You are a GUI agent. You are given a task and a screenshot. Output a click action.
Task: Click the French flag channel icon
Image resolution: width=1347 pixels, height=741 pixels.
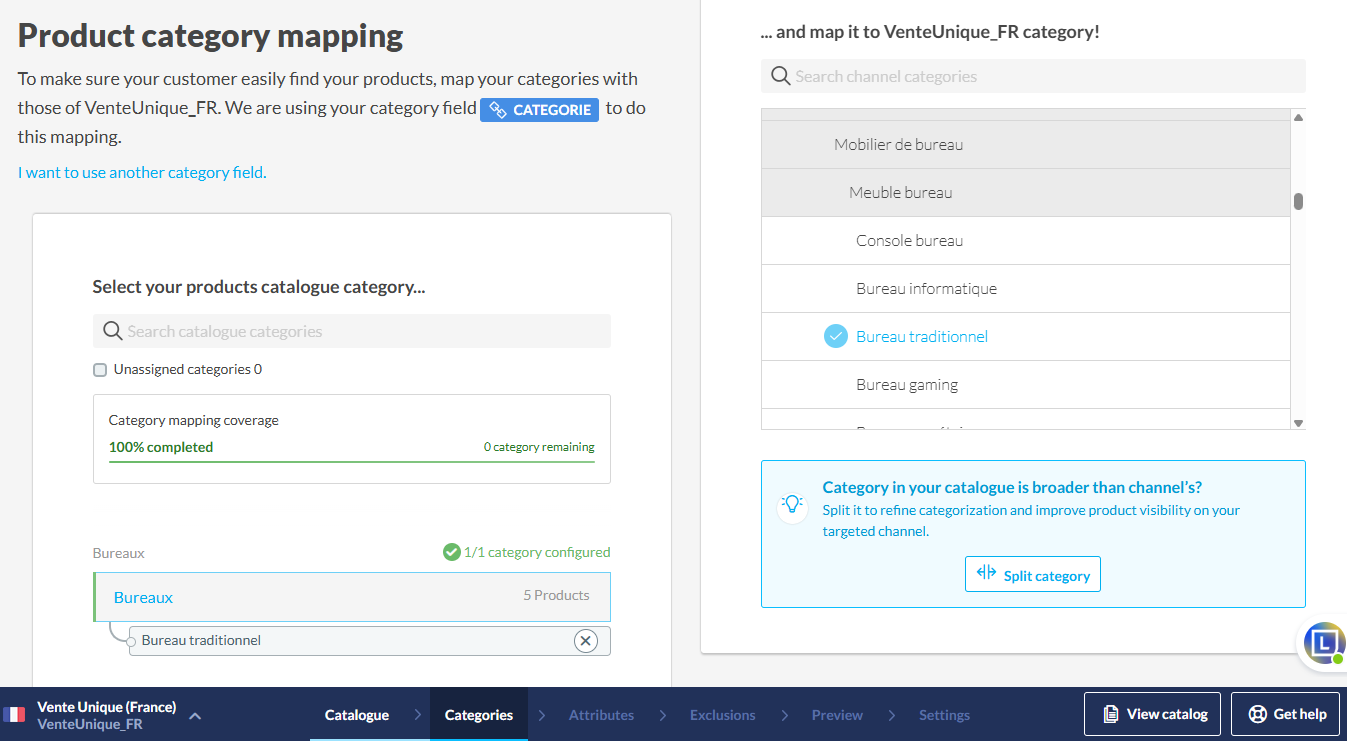[15, 715]
